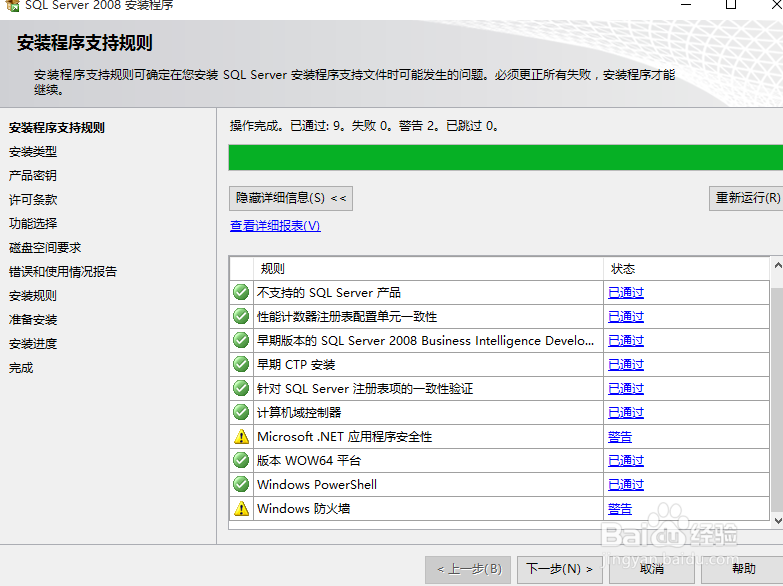The image size is (783, 586).
Task: Select 许可条款 step in sidebar
Action: pos(33,199)
